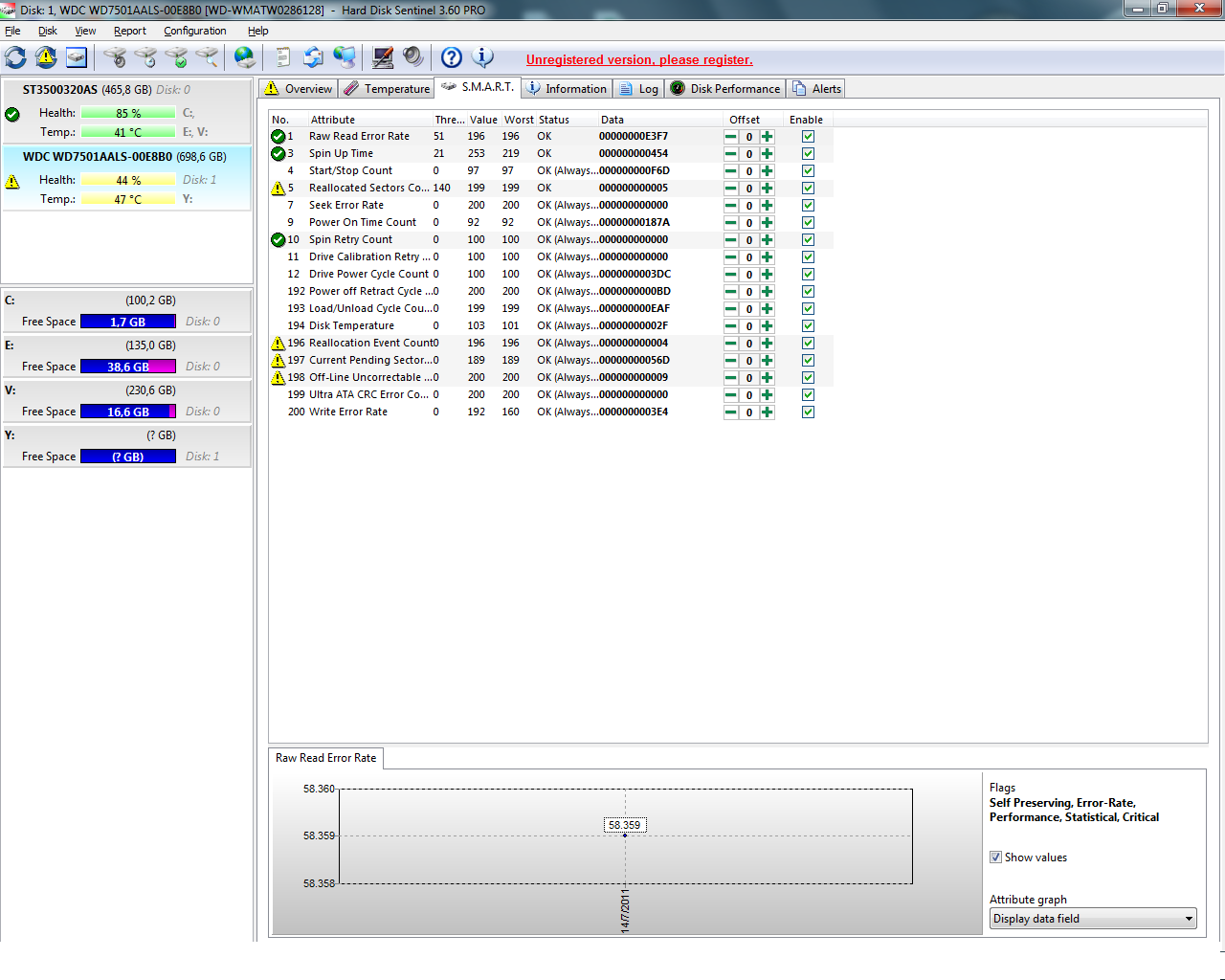Switch to the Temperature tab
Image resolution: width=1225 pixels, height=980 pixels.
[x=387, y=89]
